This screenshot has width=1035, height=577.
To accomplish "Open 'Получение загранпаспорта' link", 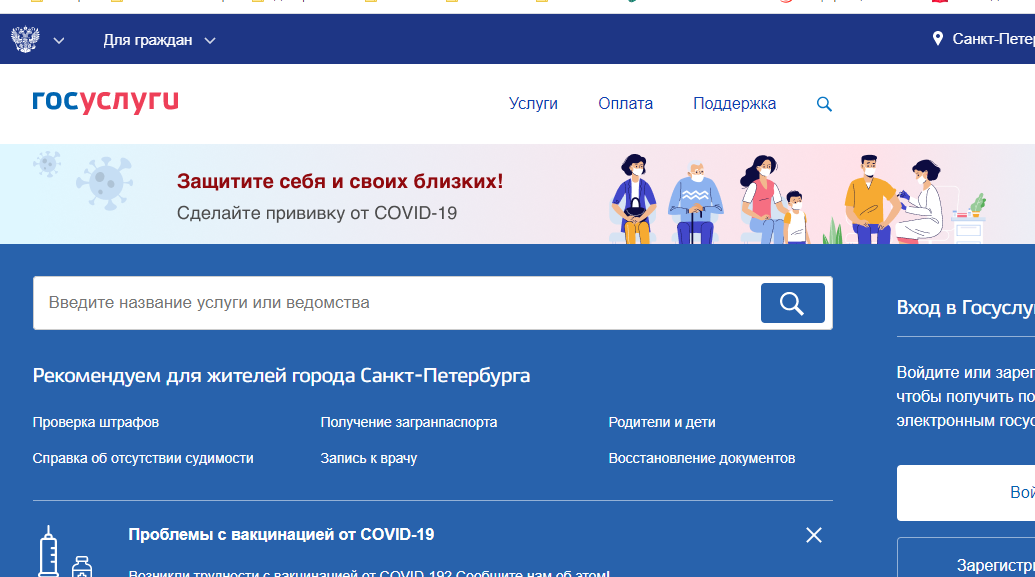I will point(409,423).
